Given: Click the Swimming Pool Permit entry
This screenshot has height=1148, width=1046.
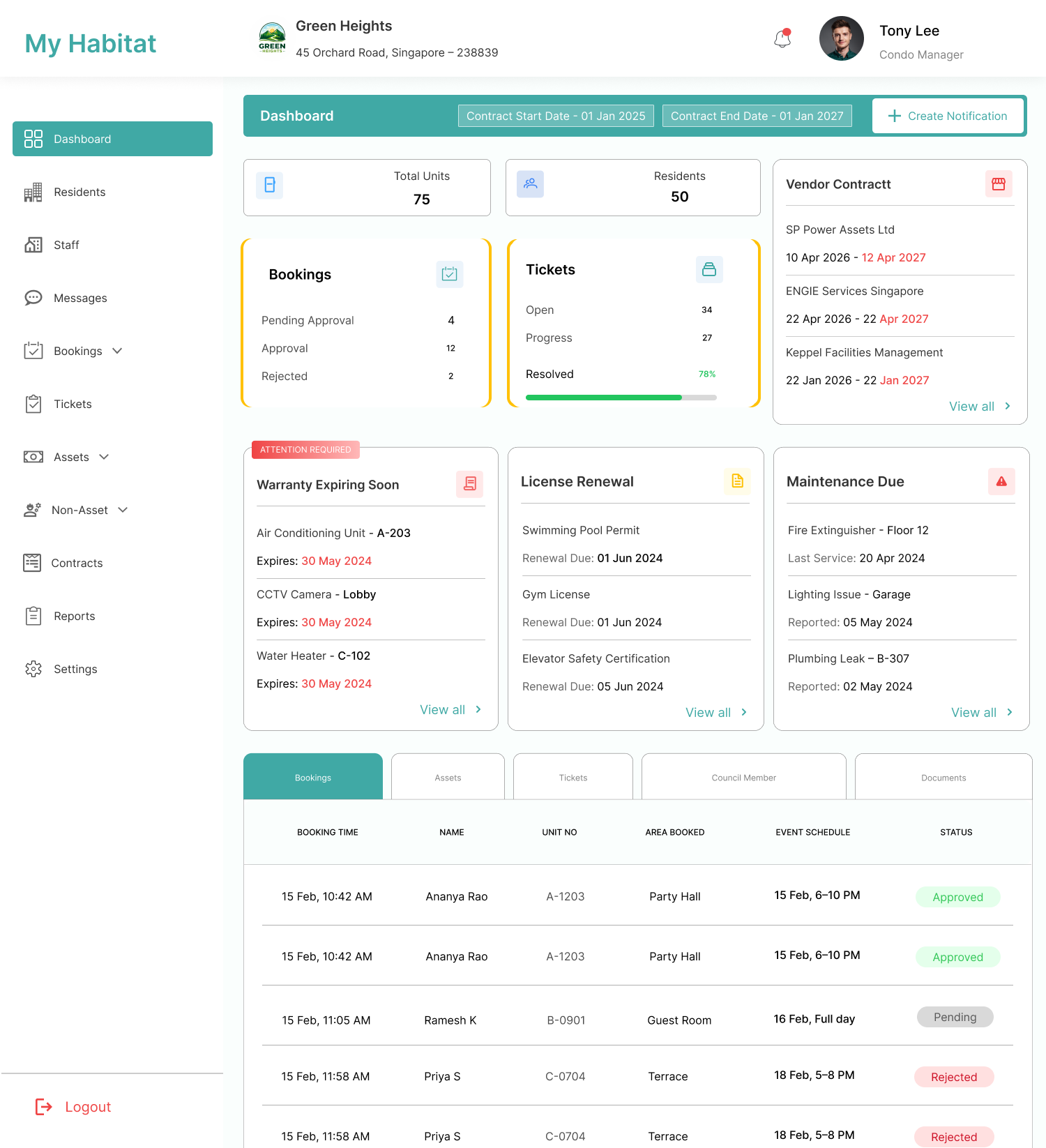Looking at the screenshot, I should coord(581,530).
